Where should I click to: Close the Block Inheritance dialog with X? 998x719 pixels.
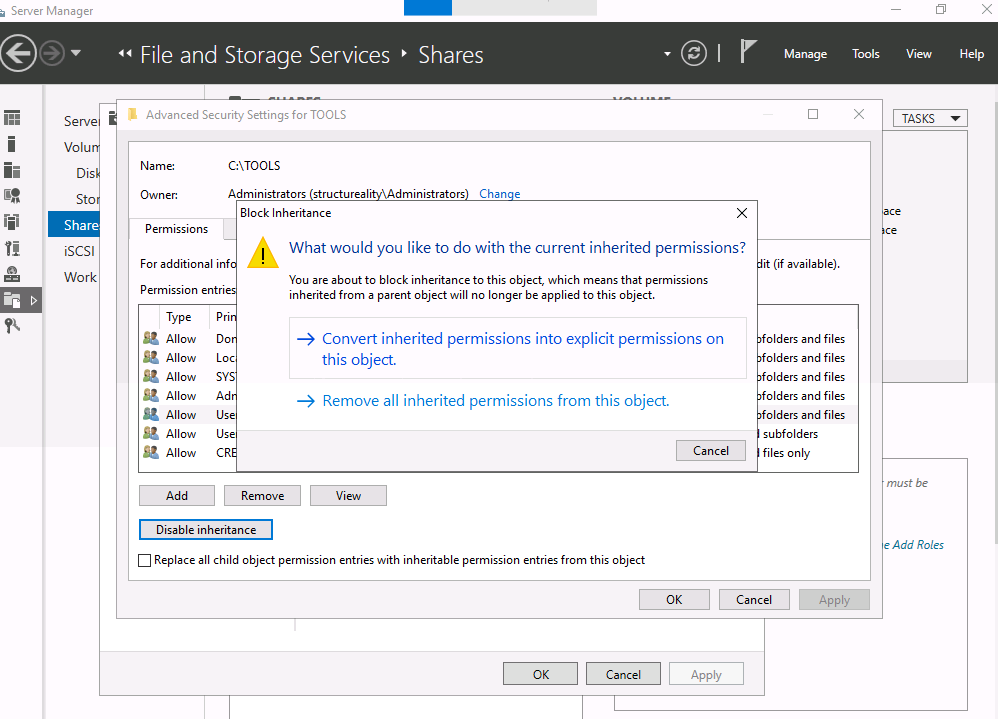741,213
